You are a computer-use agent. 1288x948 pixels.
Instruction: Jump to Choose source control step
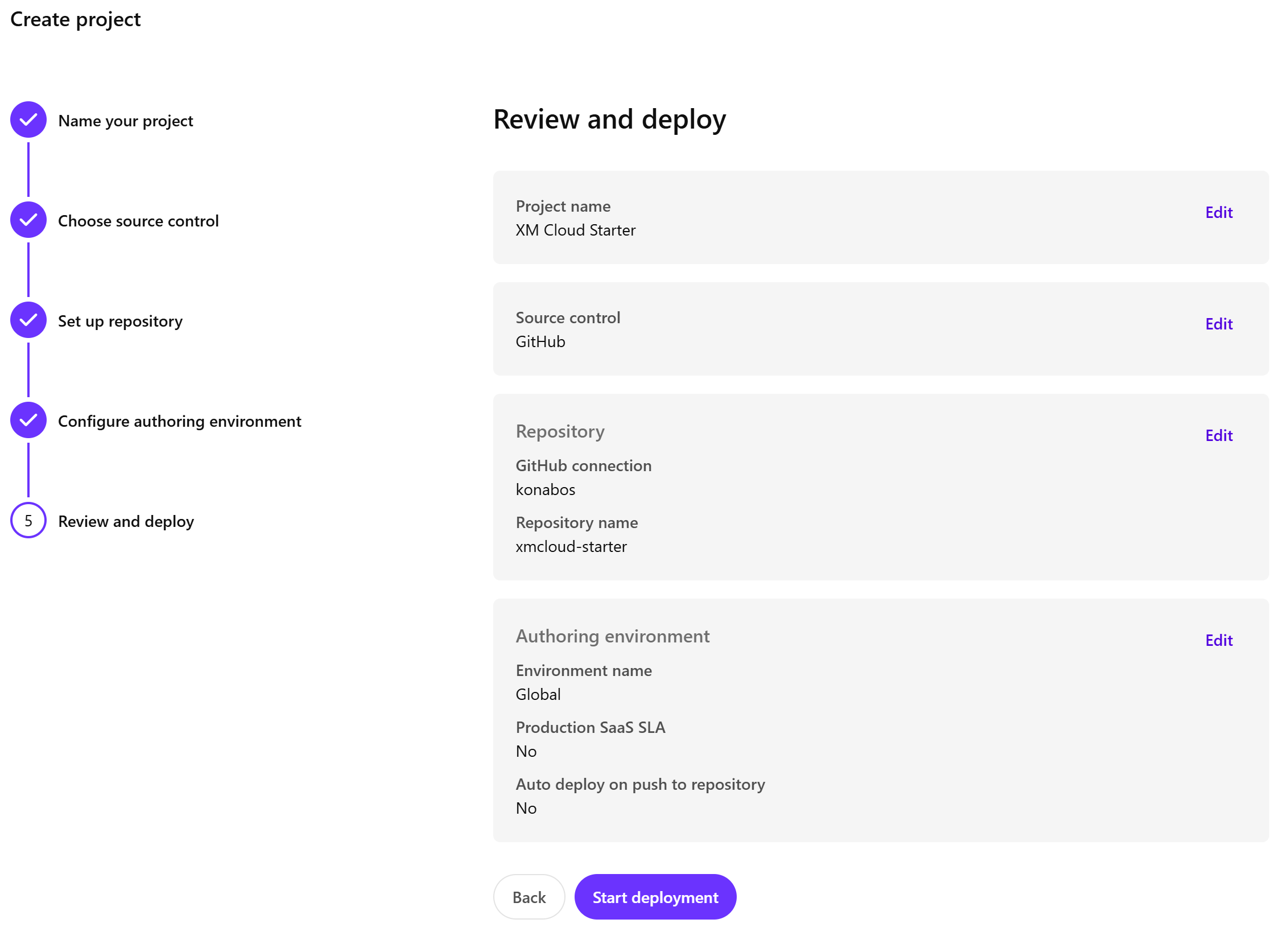(138, 221)
